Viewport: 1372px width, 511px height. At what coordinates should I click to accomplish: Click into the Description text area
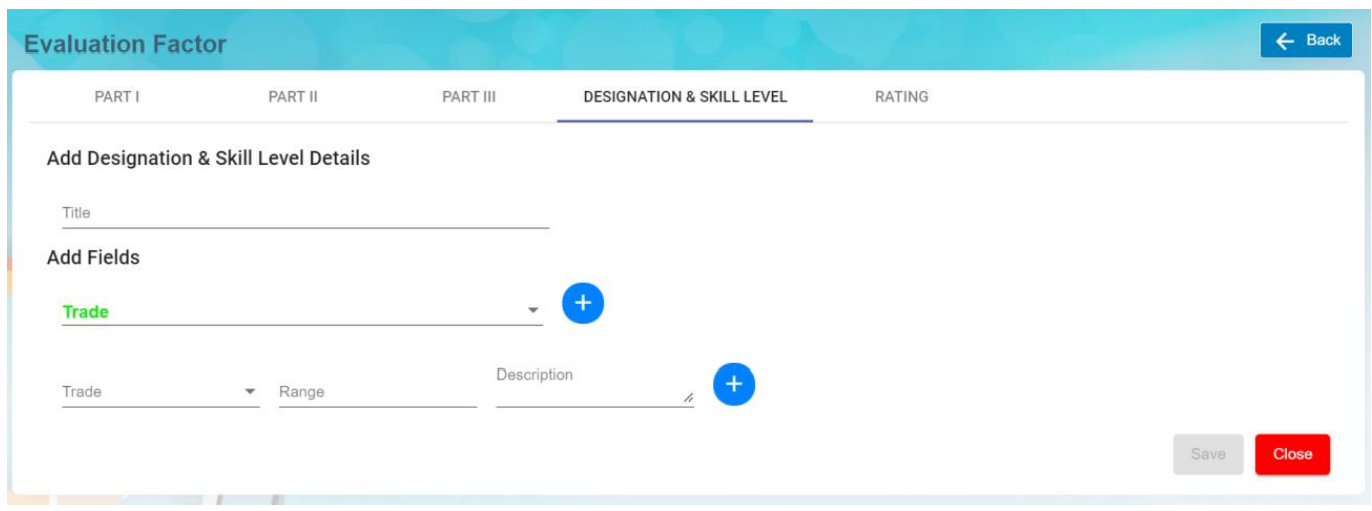[x=590, y=385]
